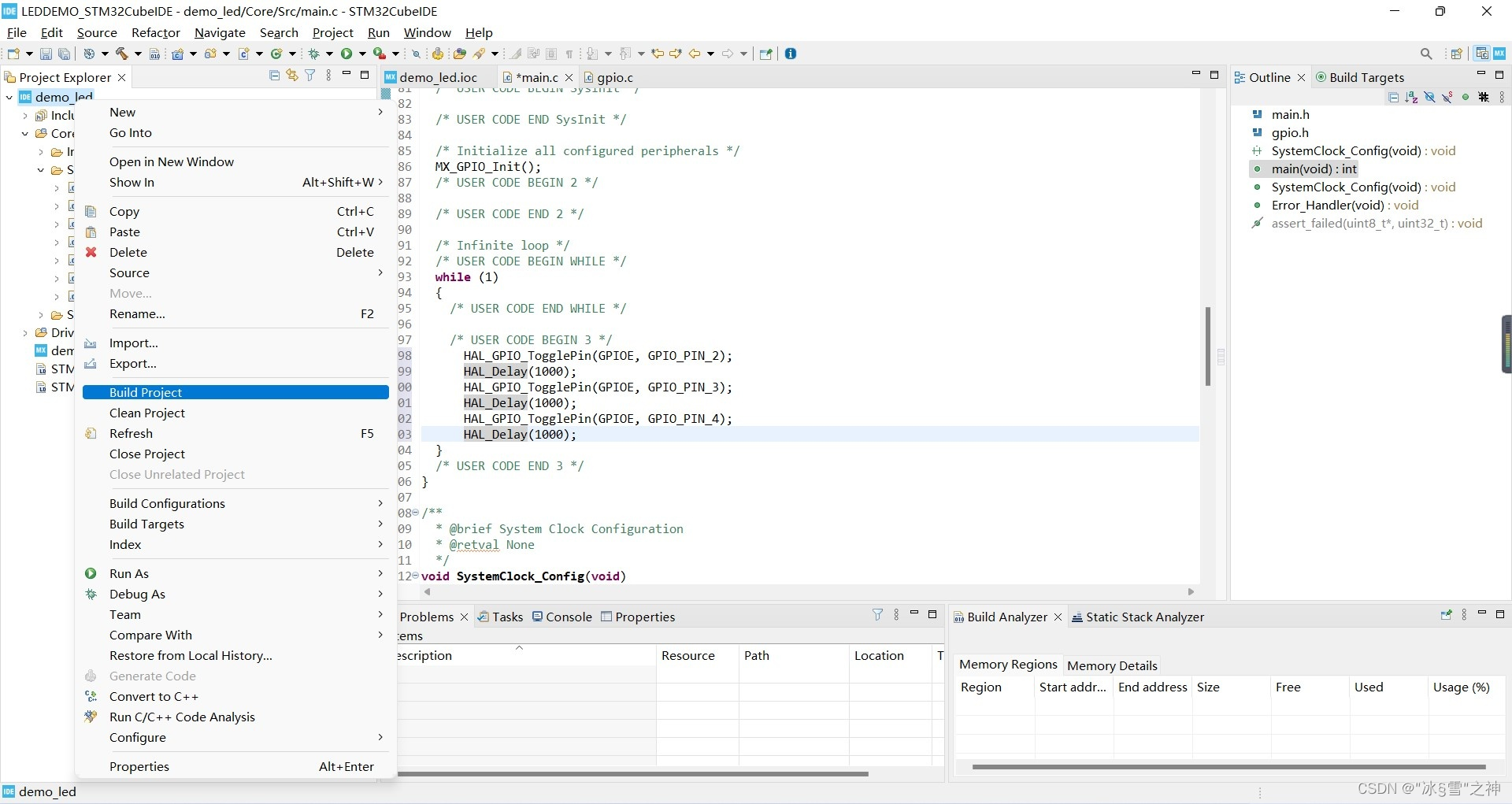Create a new project via the New toolbar icon
1512x804 pixels.
tap(13, 54)
